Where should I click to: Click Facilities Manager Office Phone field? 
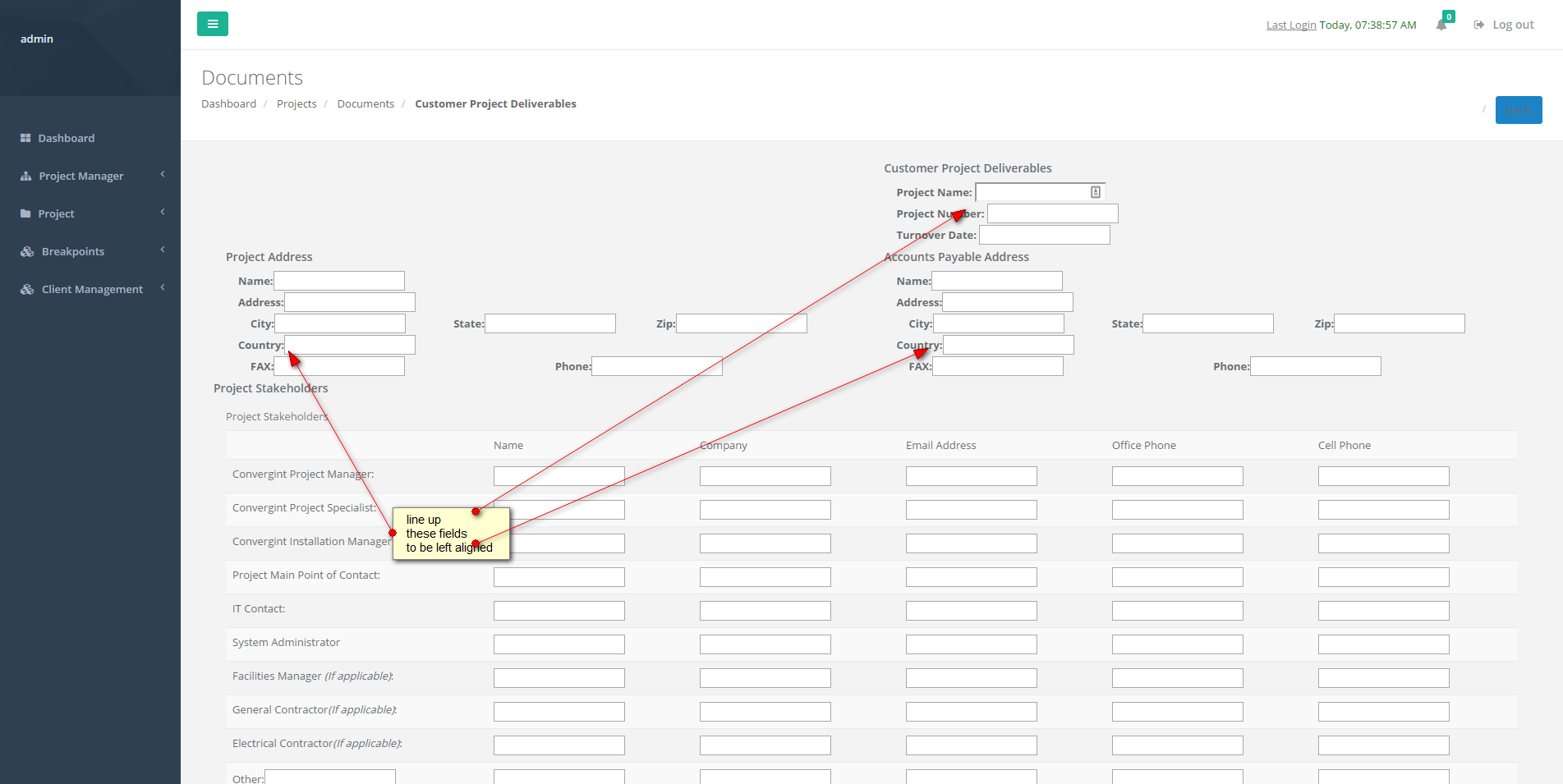[x=1178, y=678]
